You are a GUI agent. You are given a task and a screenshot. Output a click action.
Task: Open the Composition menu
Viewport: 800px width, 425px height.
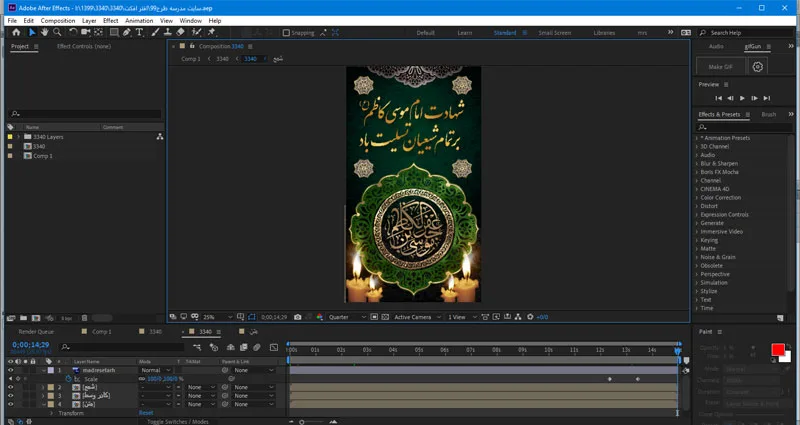click(58, 21)
